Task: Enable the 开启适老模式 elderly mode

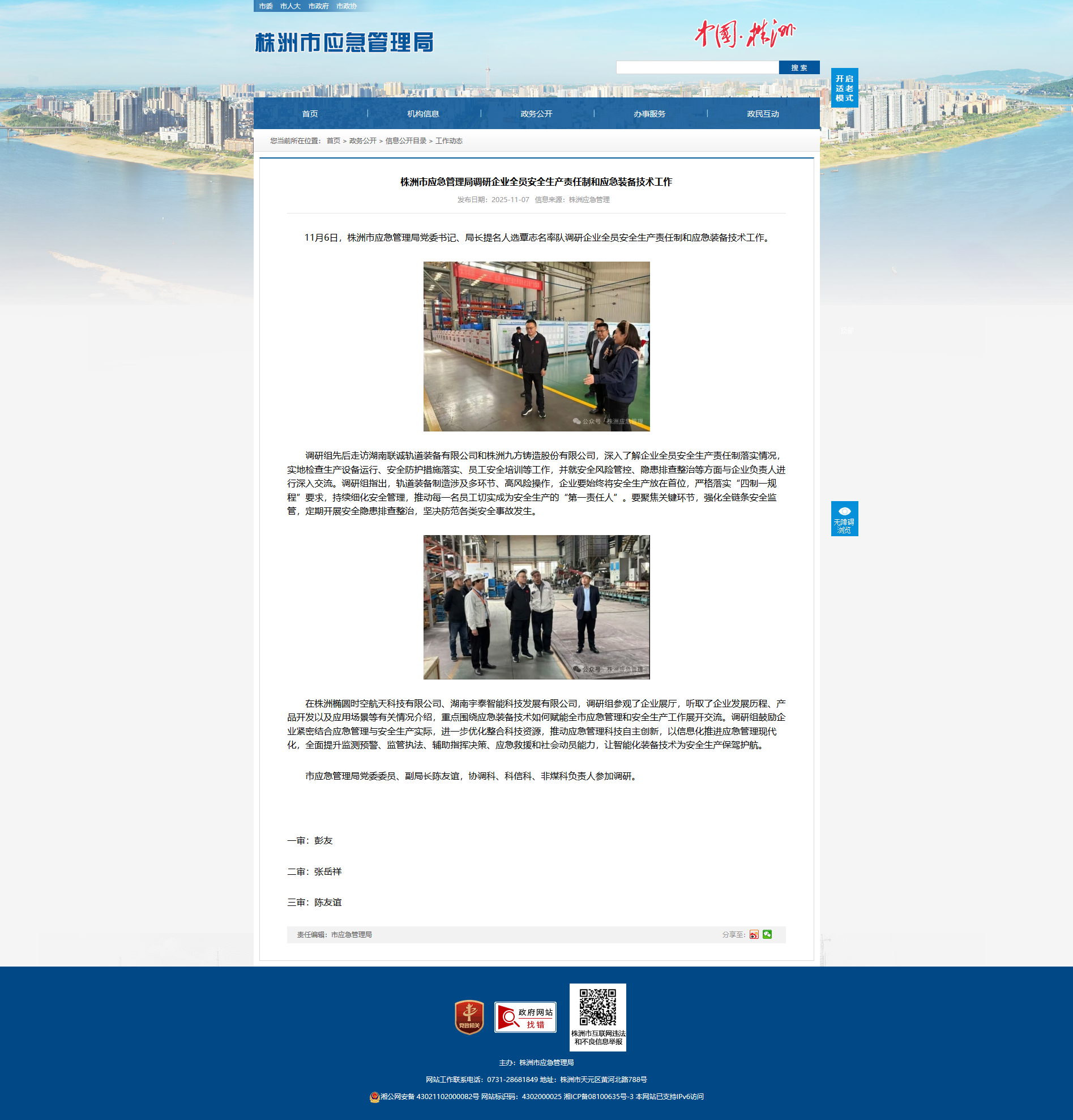Action: [x=844, y=88]
